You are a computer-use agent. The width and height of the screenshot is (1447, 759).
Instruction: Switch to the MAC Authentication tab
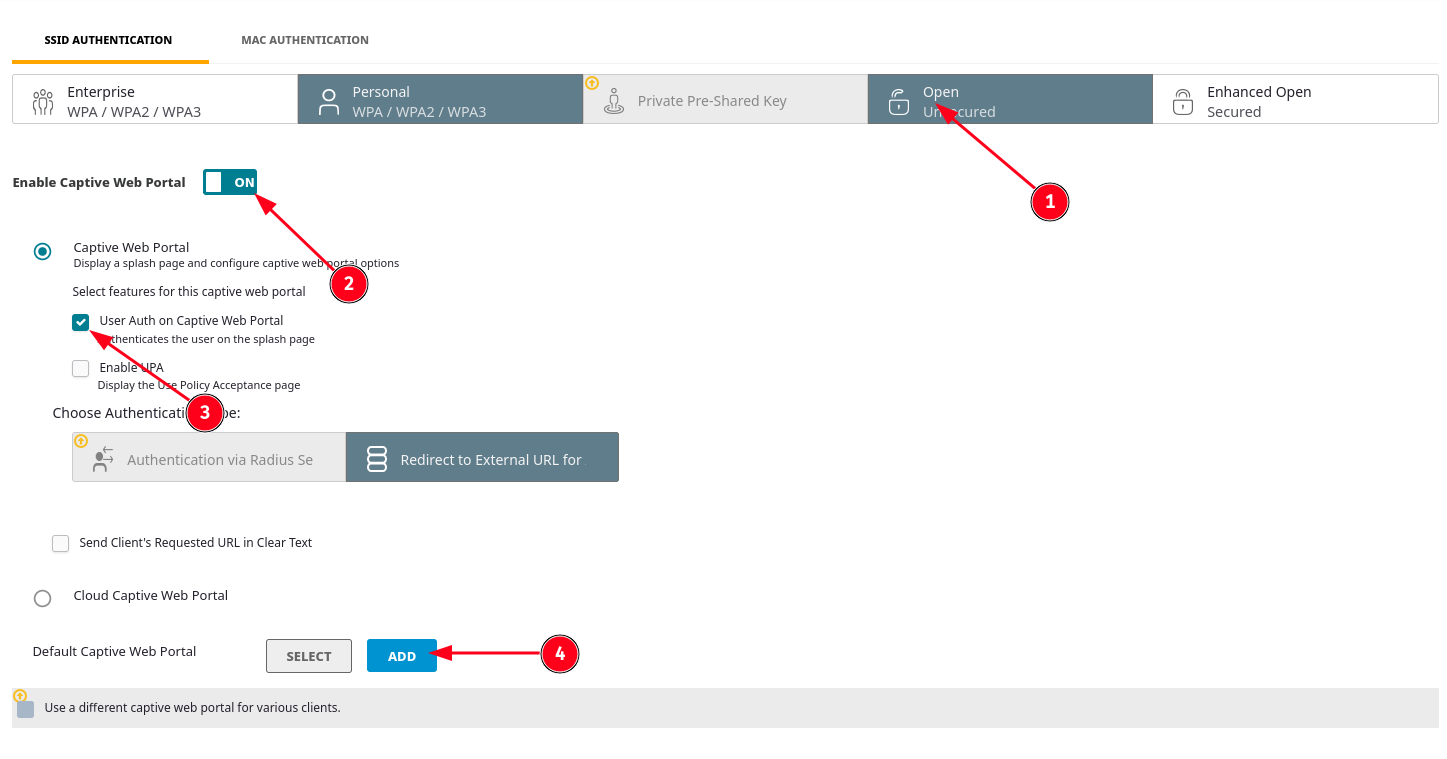tap(304, 40)
